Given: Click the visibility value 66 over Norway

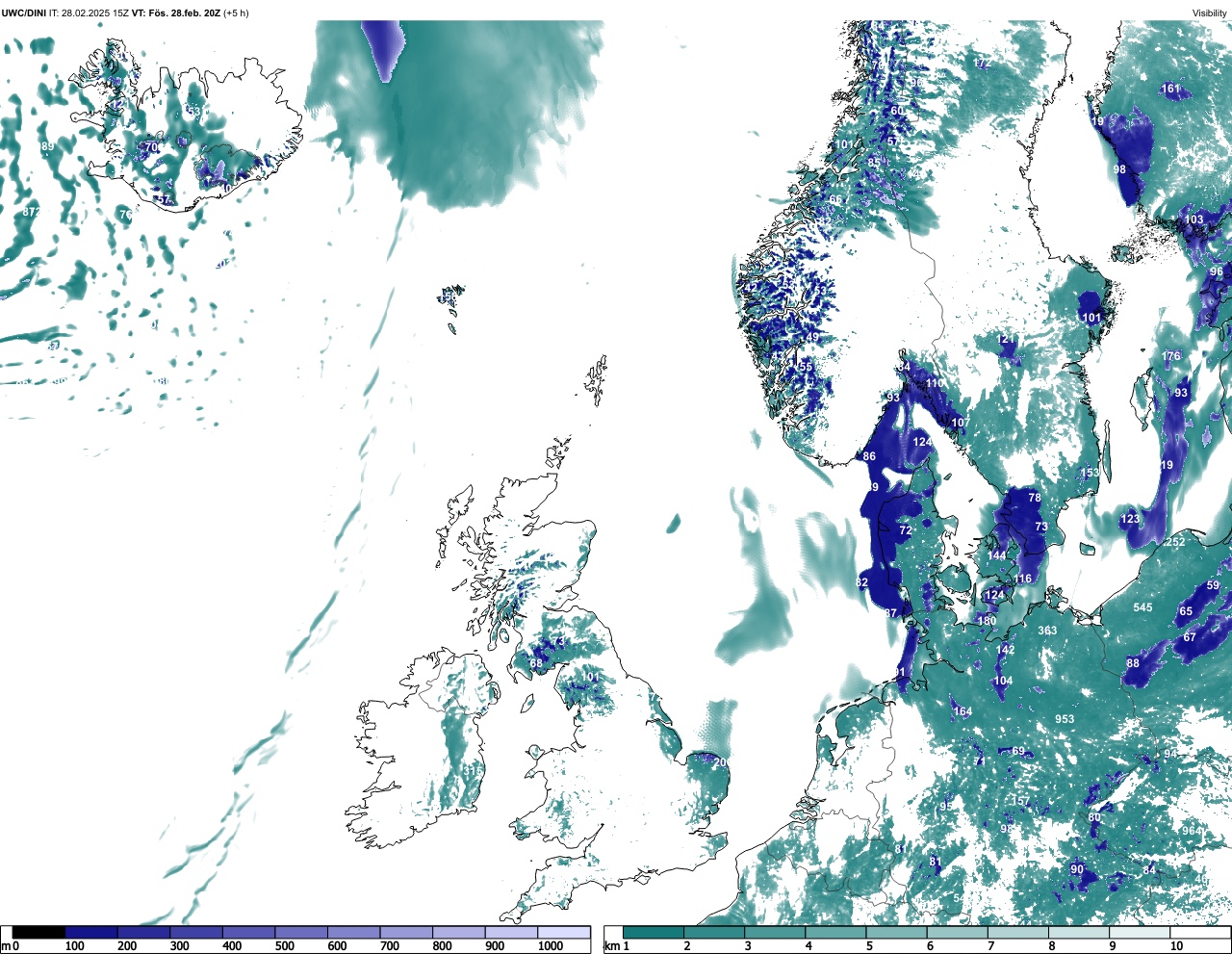Looking at the screenshot, I should click(835, 199).
